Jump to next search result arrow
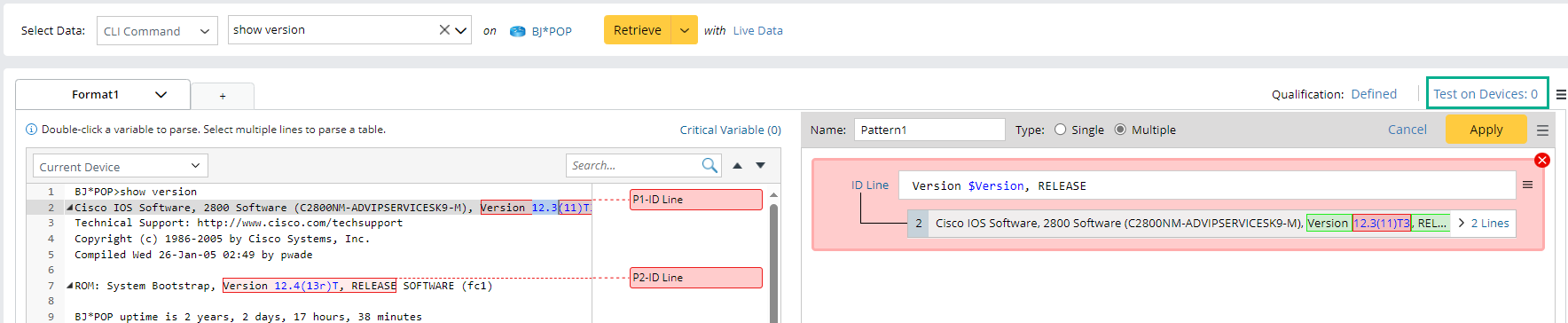1568x323 pixels. pos(761,165)
